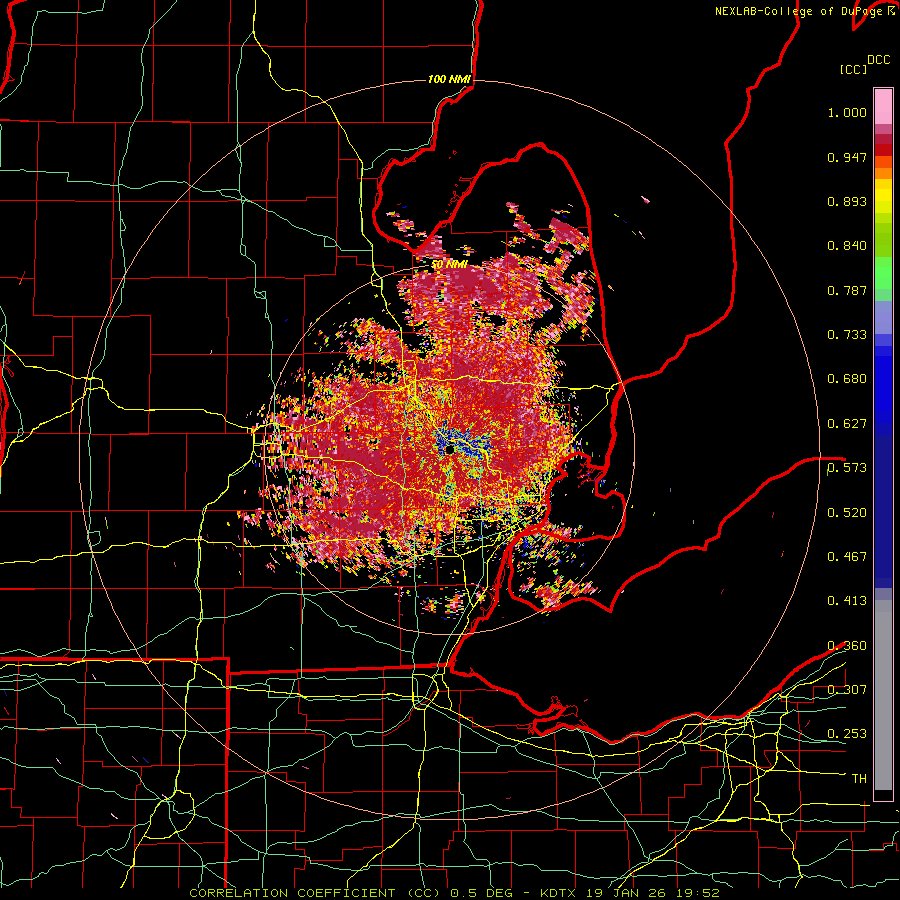Click the 50 NMI range ring label
This screenshot has width=900, height=900.
(x=450, y=265)
